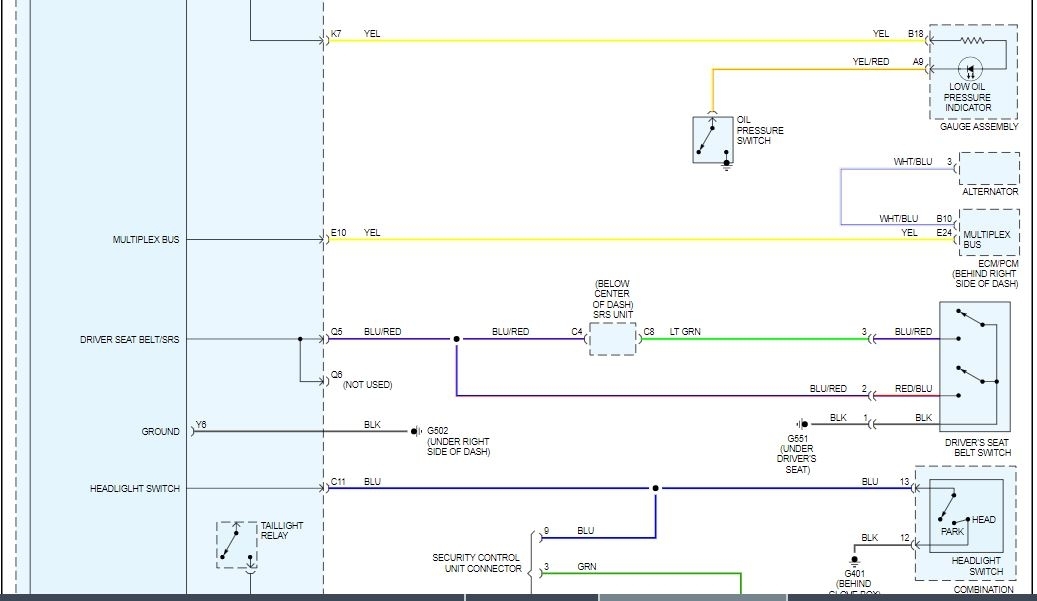Viewport: 1037px width, 601px height.
Task: Click the G551 ground symbol
Action: (802, 424)
